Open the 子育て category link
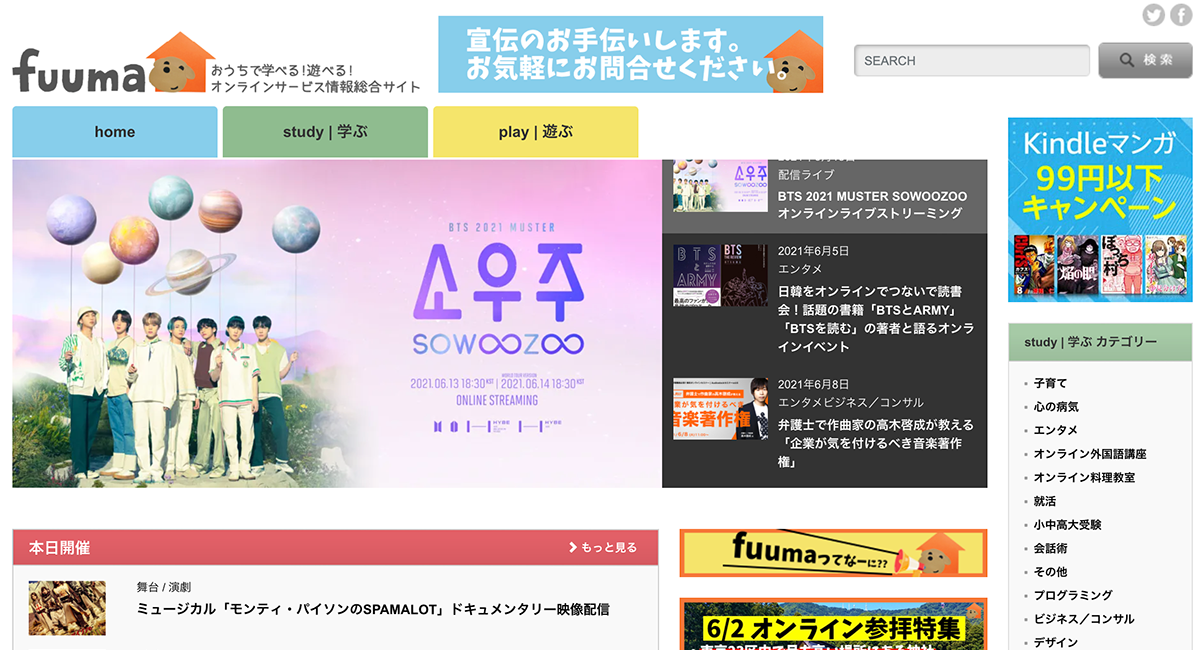This screenshot has width=1200, height=650. click(1050, 383)
